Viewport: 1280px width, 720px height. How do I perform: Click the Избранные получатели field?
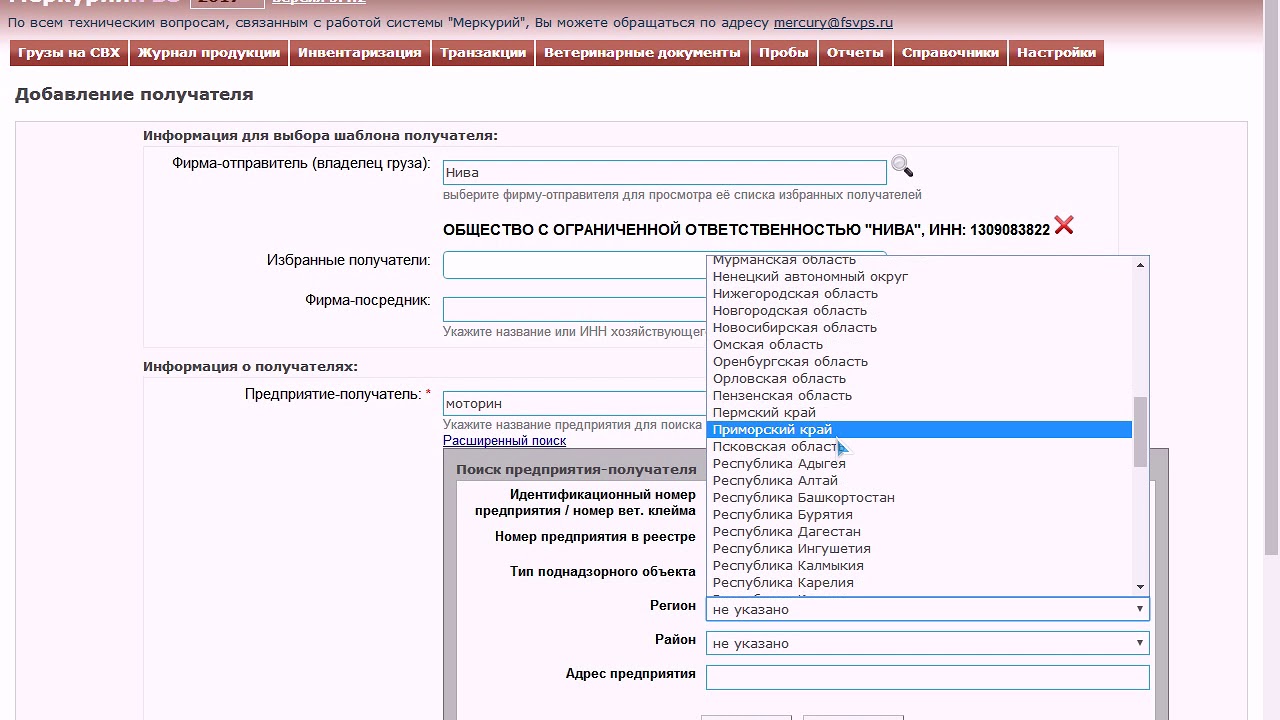click(x=574, y=265)
